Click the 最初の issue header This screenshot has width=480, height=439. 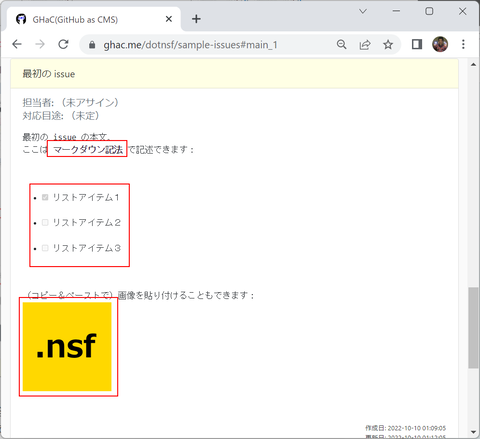pos(235,74)
